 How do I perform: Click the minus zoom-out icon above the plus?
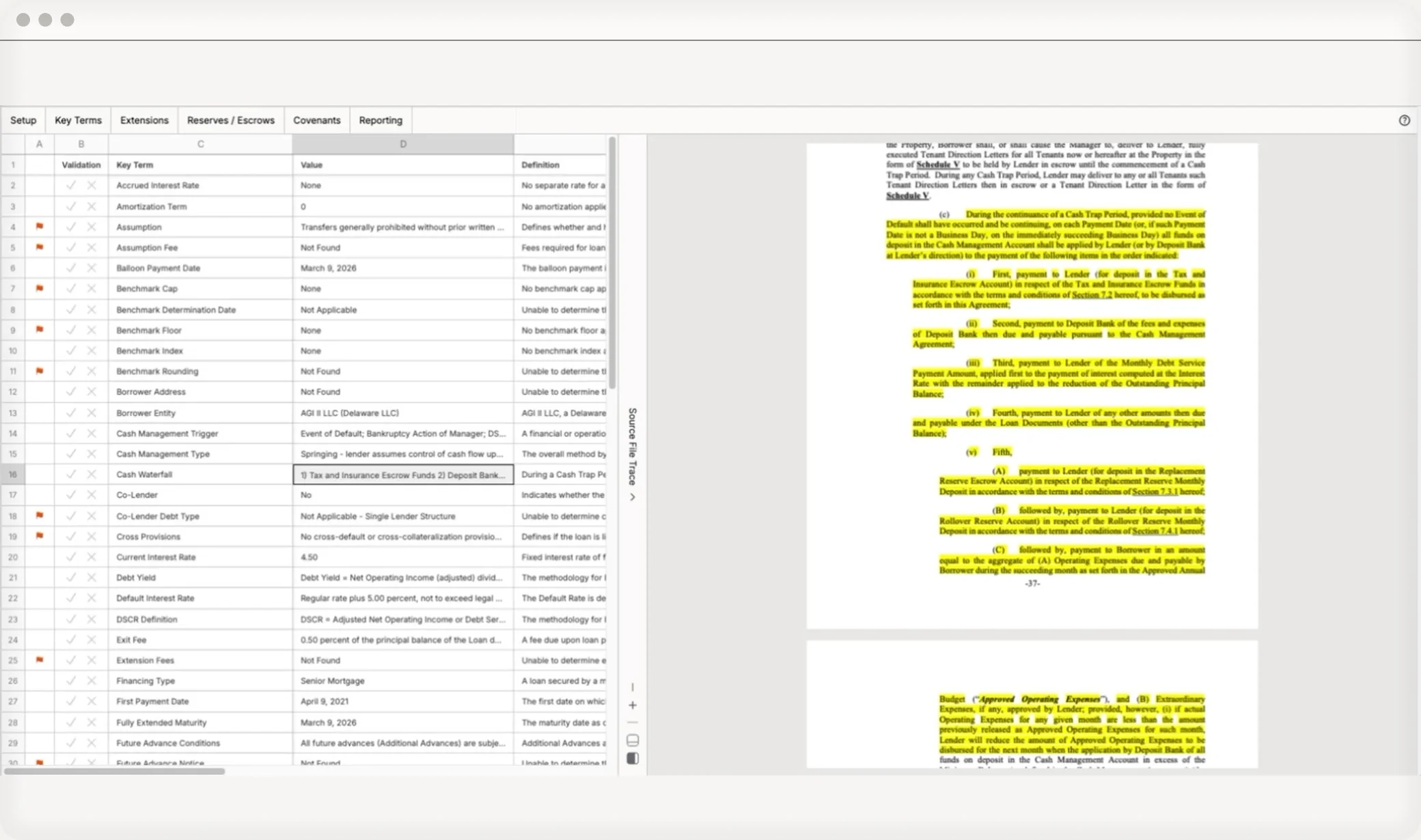pyautogui.click(x=633, y=687)
